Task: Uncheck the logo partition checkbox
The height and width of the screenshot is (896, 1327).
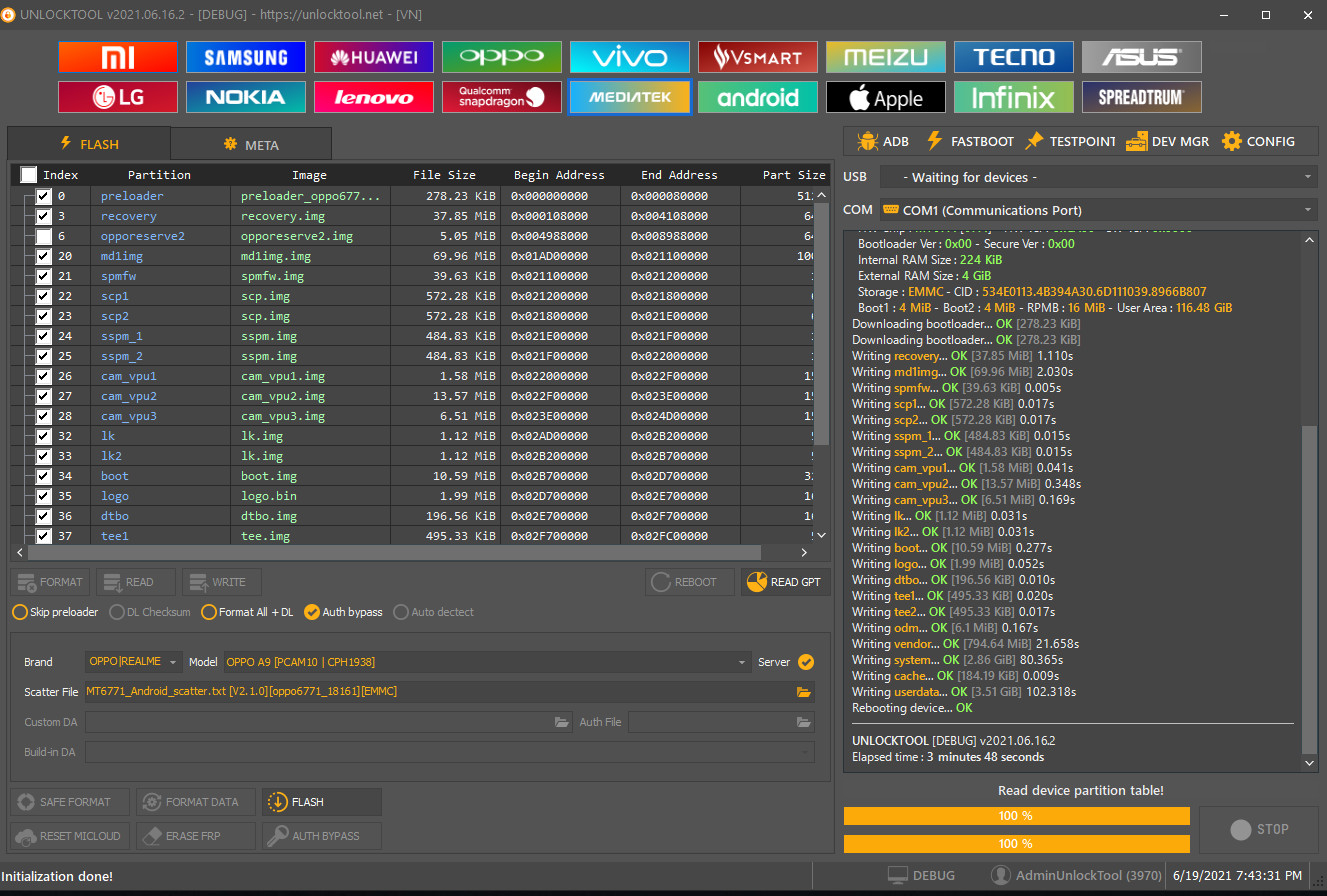Action: (43, 496)
